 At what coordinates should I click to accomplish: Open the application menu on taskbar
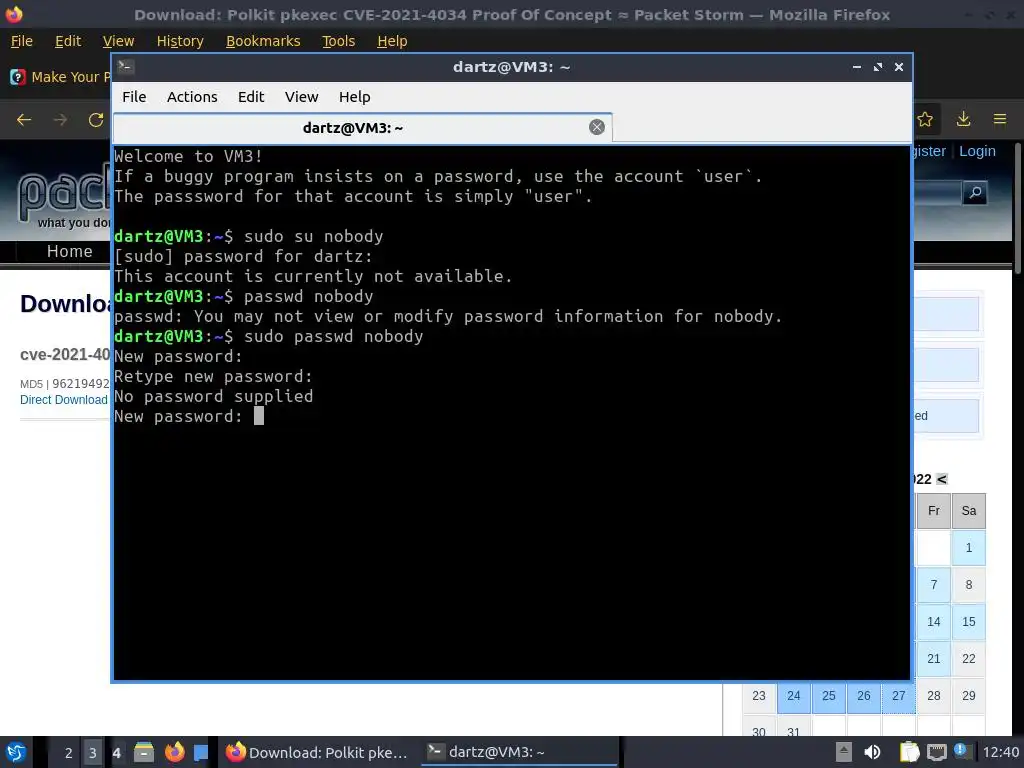16,752
